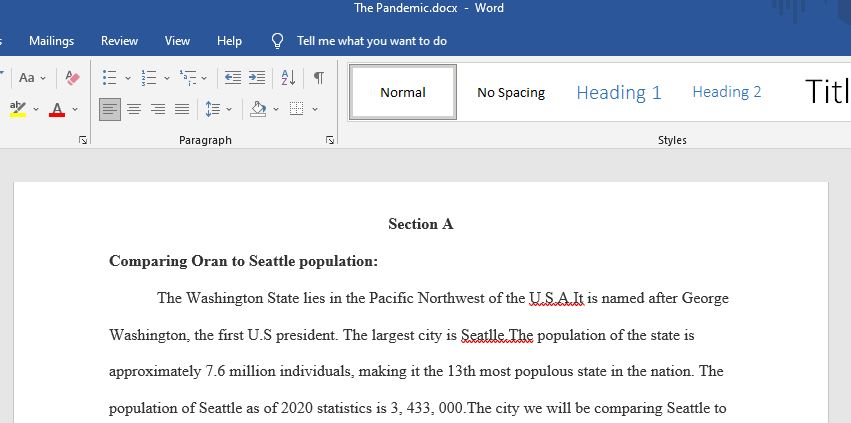This screenshot has height=423, width=851.
Task: Apply yellow Text Highlight Color
Action: click(x=18, y=110)
